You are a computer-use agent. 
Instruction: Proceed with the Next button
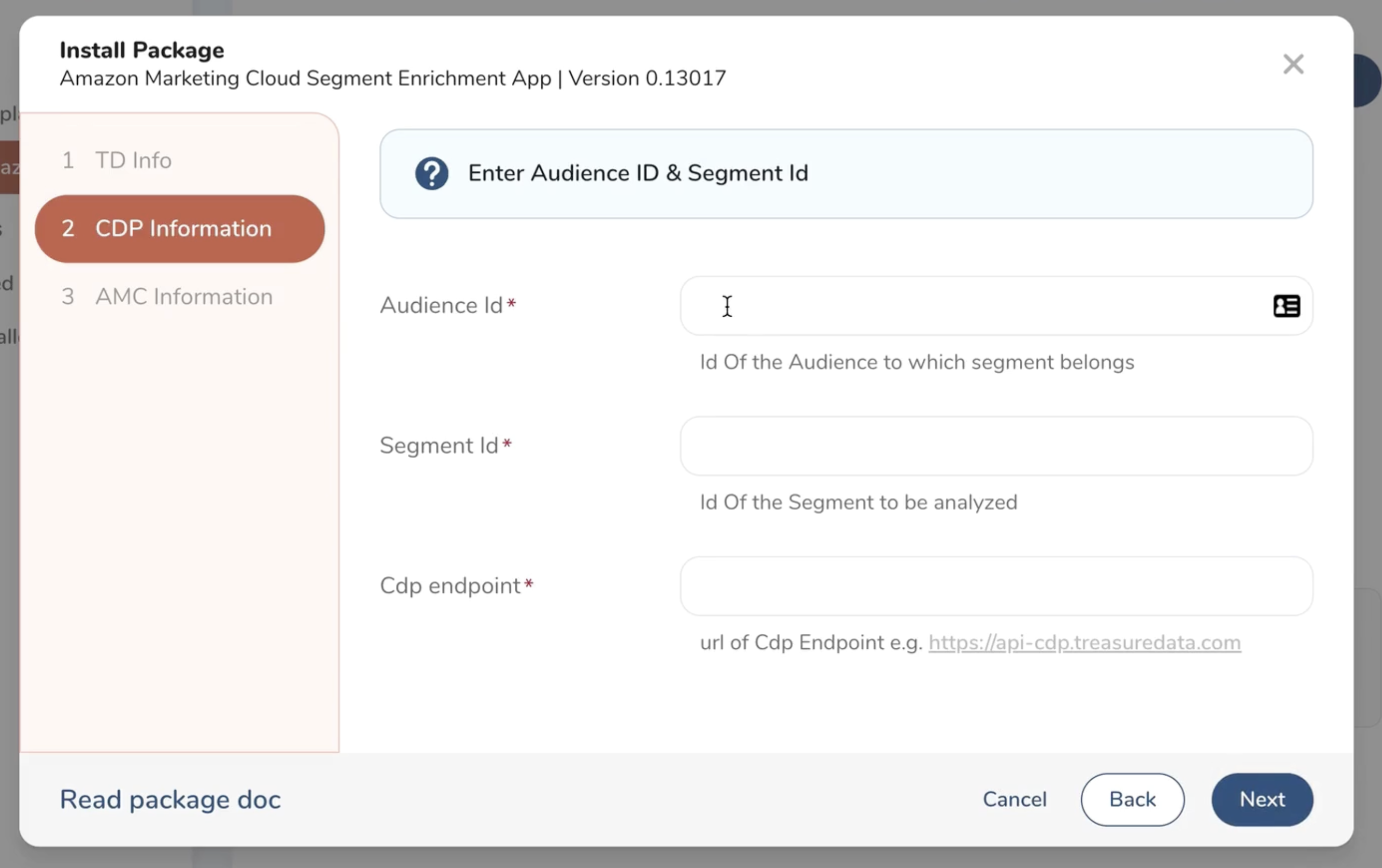tap(1261, 799)
